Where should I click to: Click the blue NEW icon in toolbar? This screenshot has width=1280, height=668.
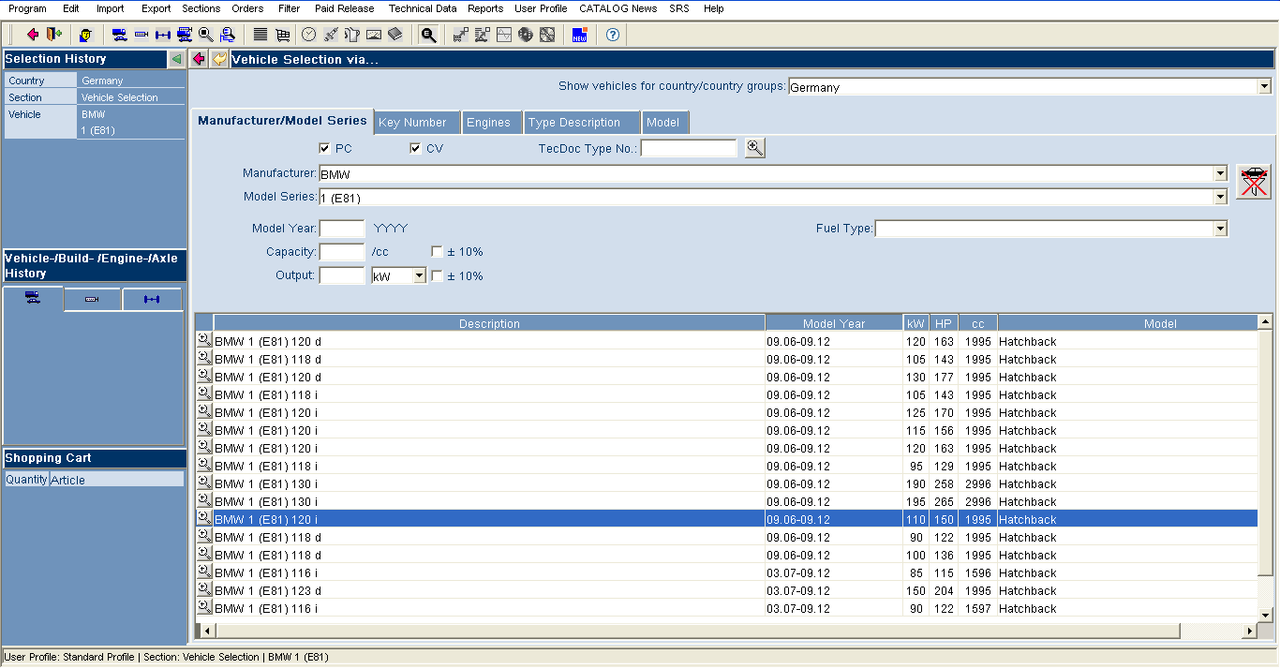click(579, 35)
